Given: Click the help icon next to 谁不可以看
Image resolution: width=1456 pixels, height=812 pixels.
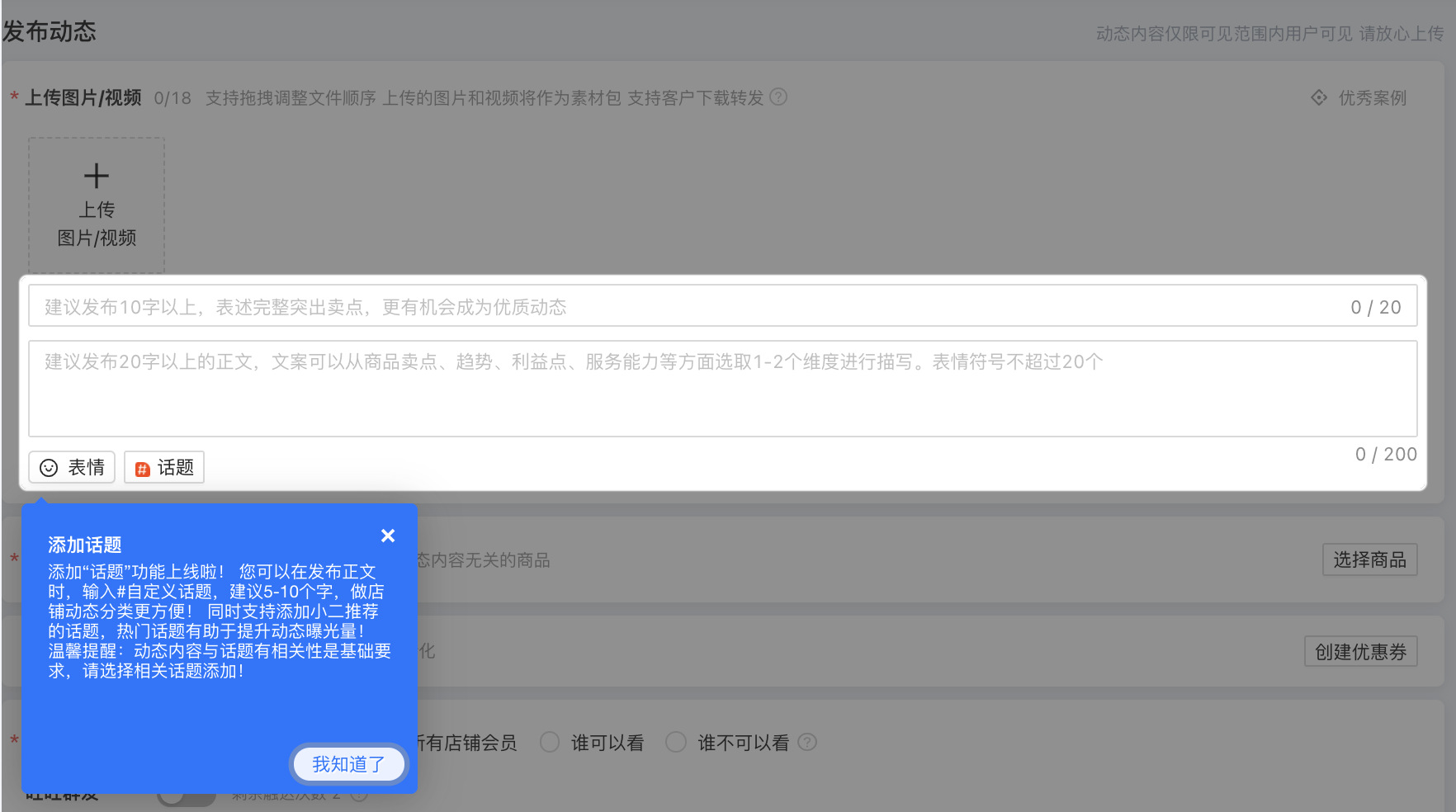Looking at the screenshot, I should [808, 743].
